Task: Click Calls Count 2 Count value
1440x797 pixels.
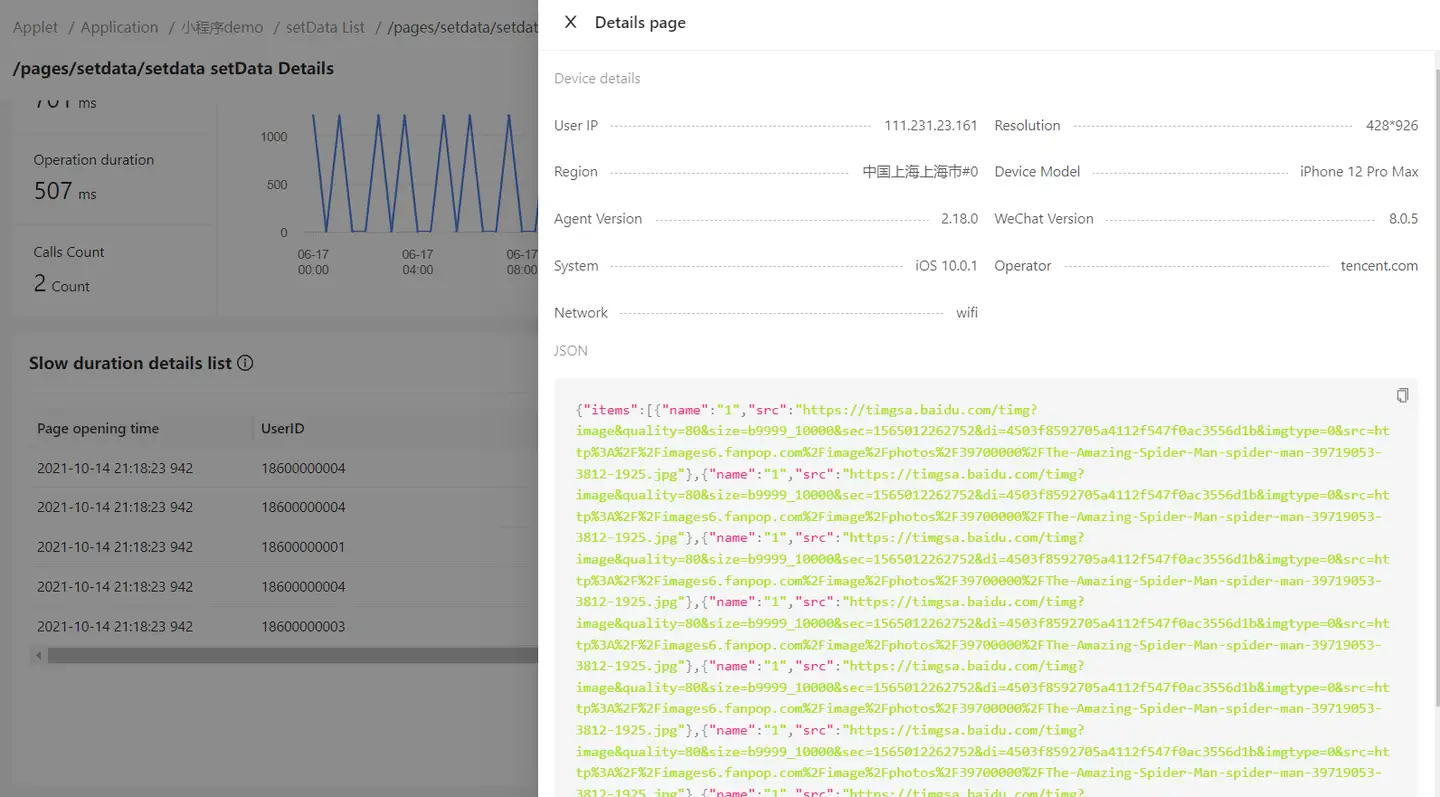Action: pyautogui.click(x=61, y=284)
